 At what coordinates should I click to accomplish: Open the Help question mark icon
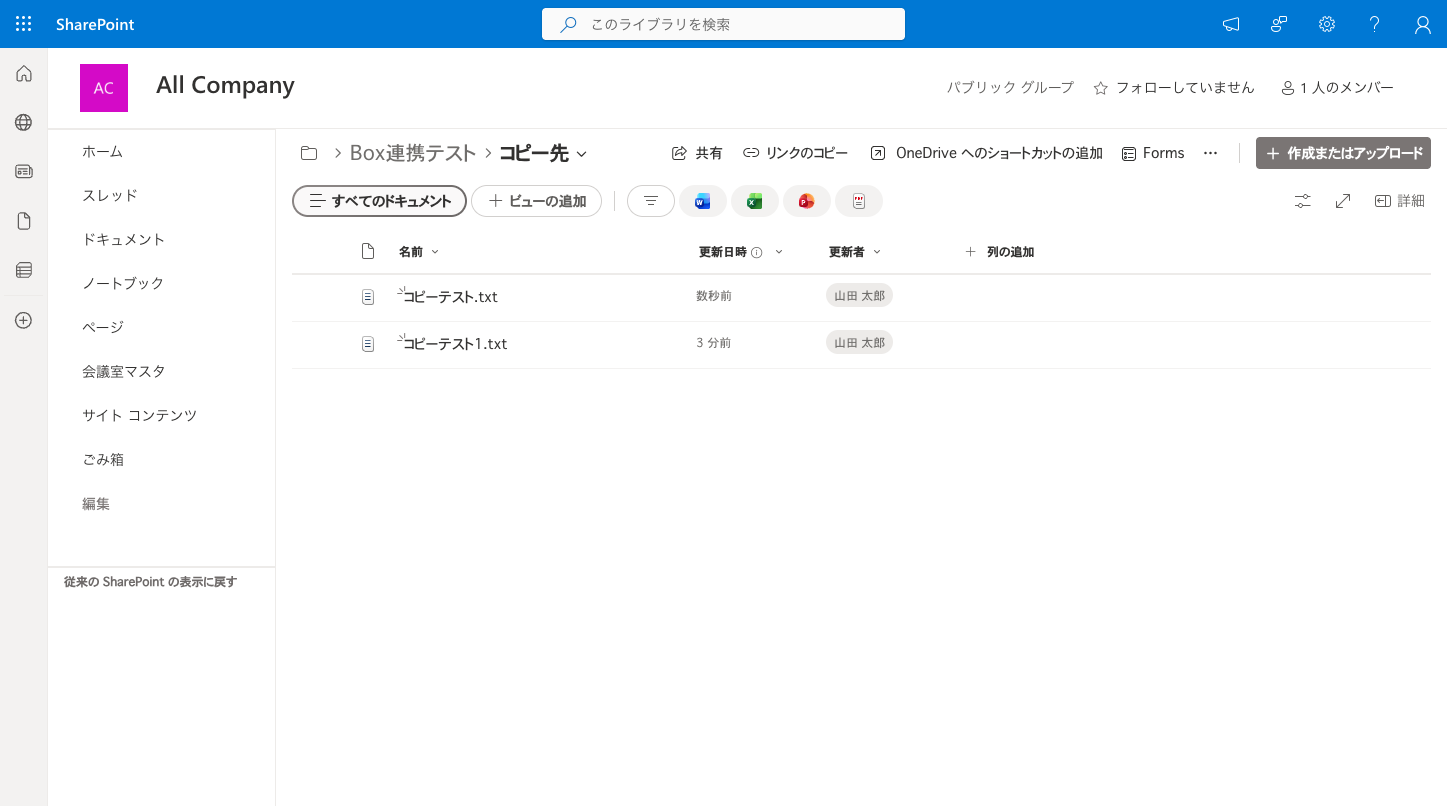[x=1375, y=24]
